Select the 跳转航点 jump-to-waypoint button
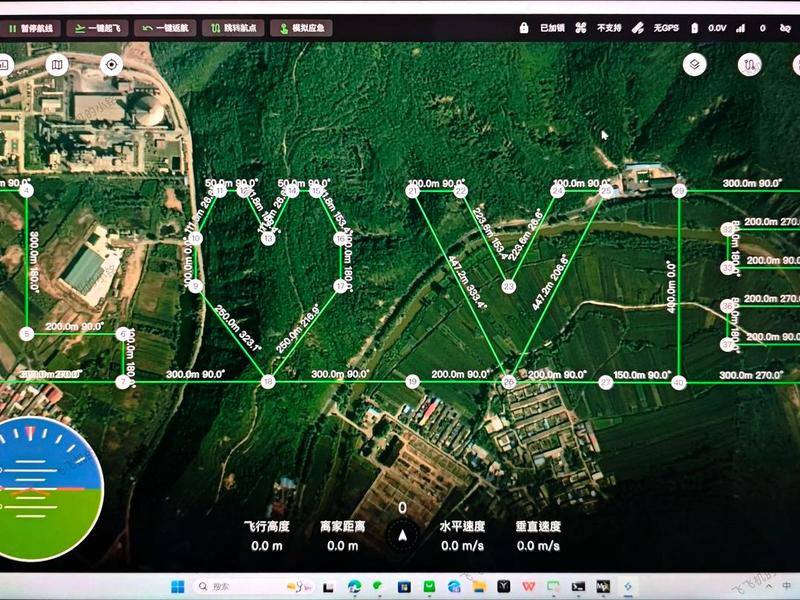 pyautogui.click(x=233, y=28)
